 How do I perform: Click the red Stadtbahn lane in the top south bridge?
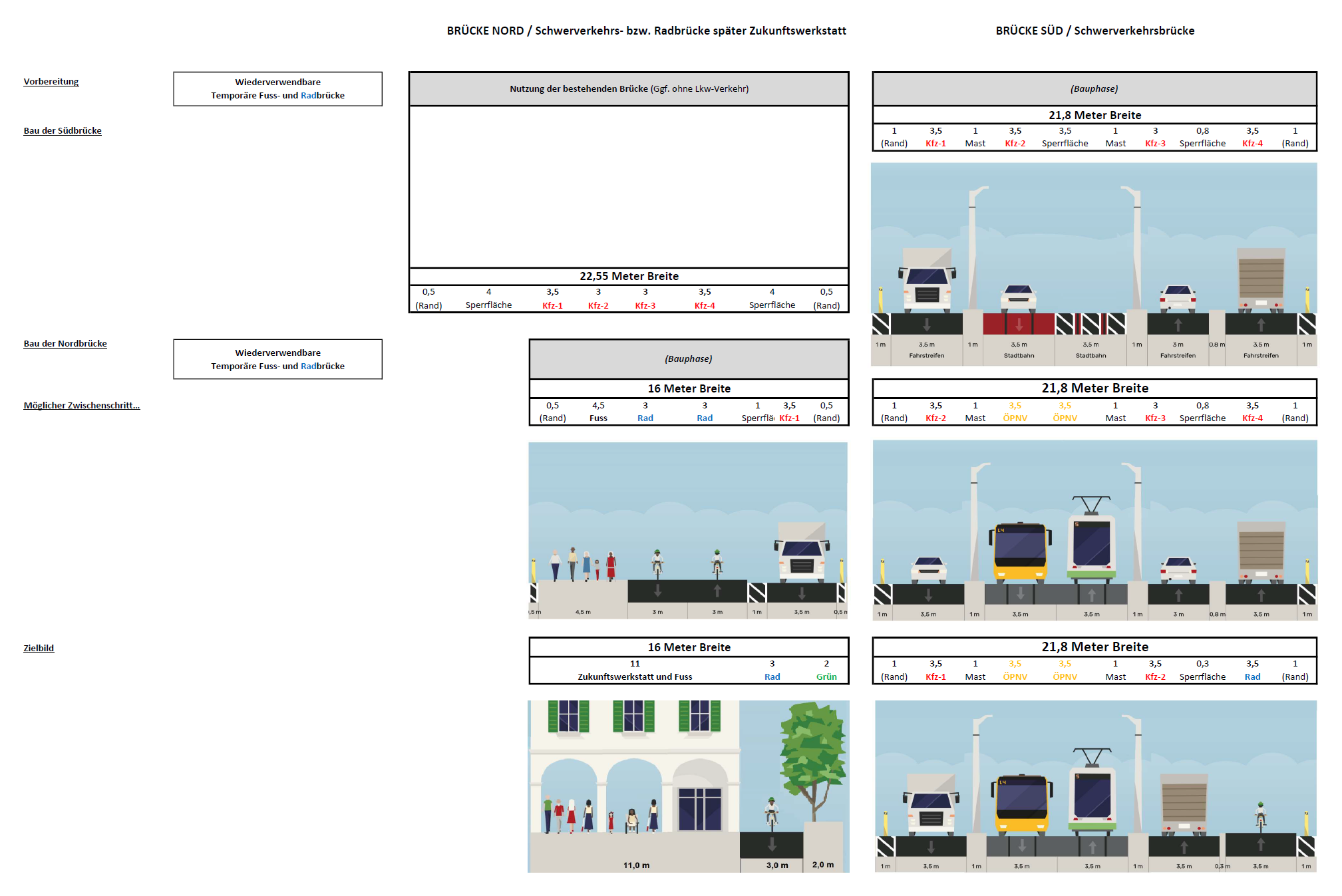pos(1019,324)
